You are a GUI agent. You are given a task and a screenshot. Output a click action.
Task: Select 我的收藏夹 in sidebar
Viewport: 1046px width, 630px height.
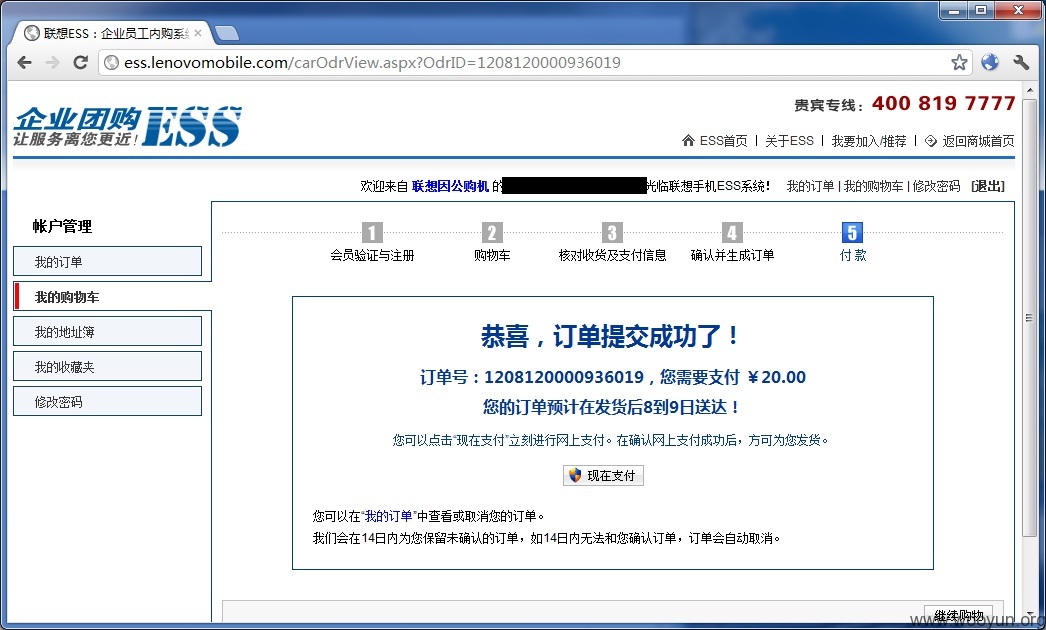107,366
